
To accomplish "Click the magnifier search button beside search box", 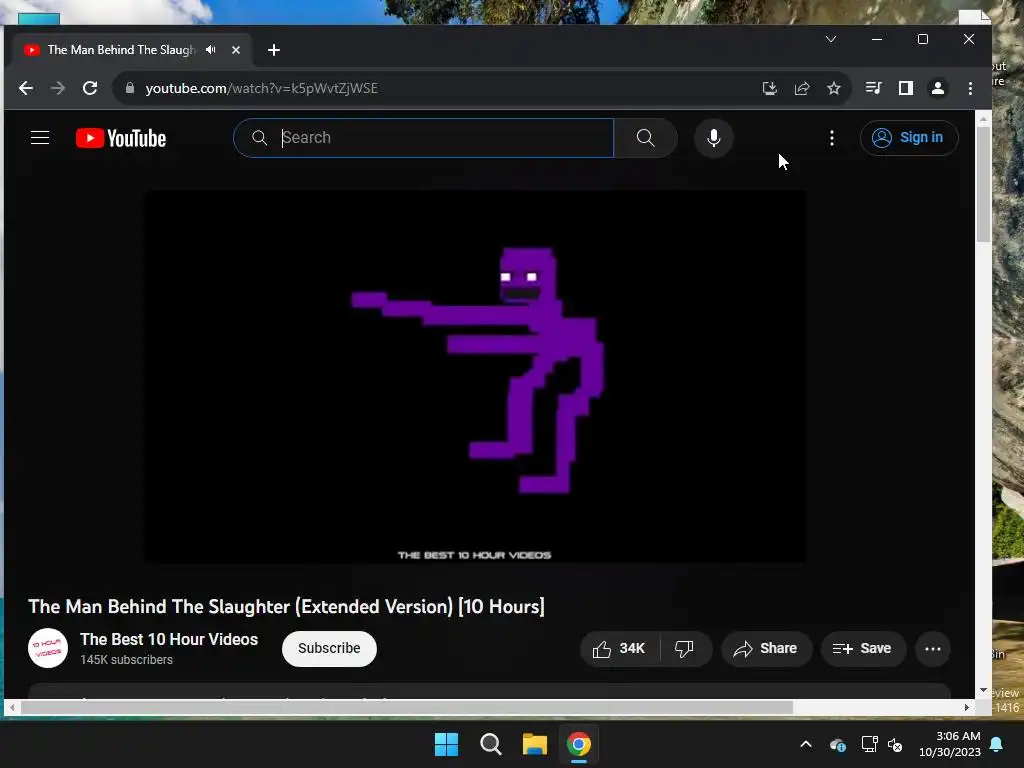I will pos(645,138).
